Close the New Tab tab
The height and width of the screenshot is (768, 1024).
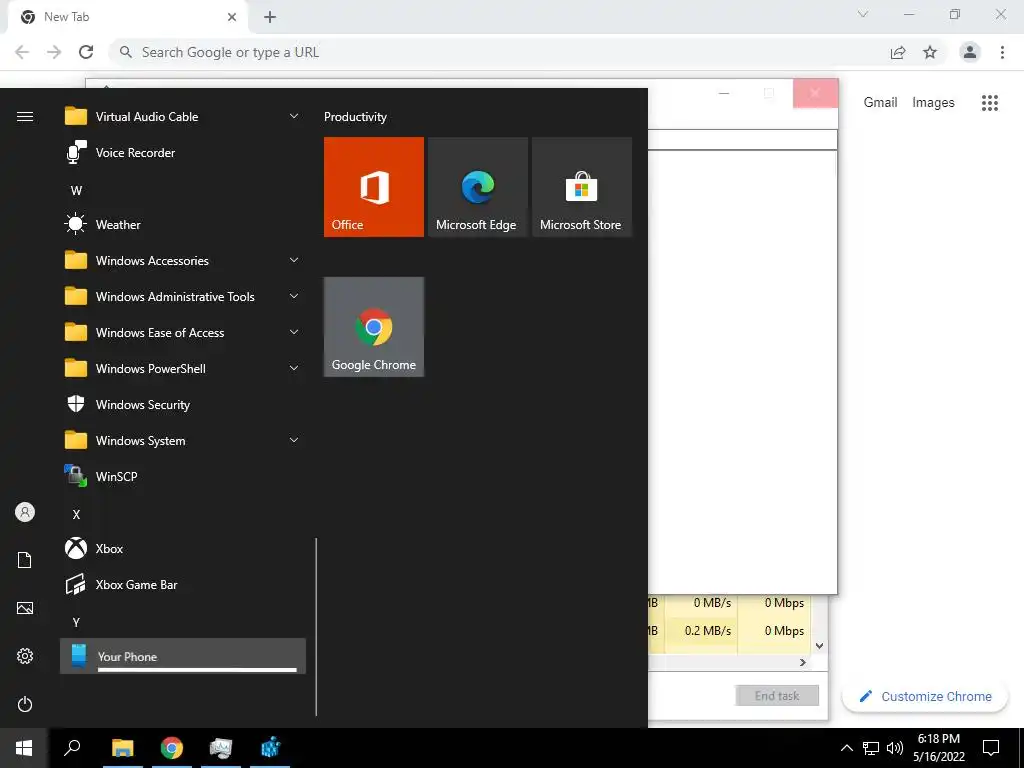click(232, 17)
